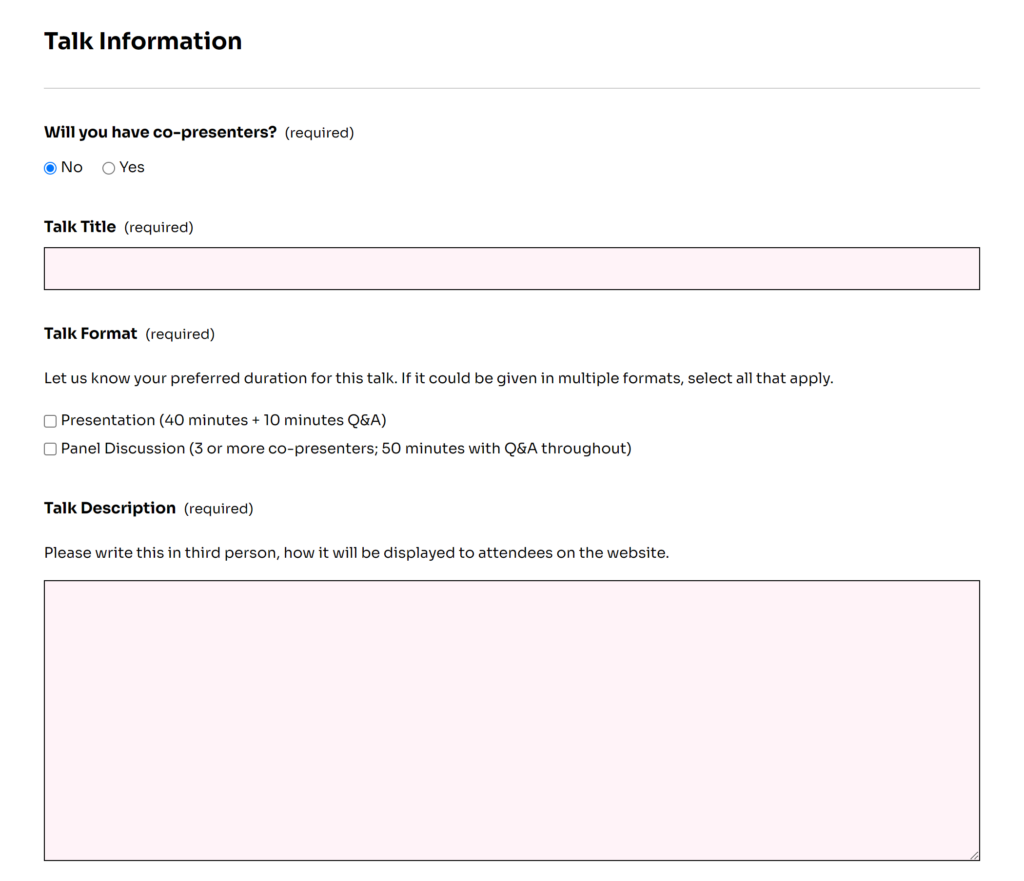Click the "Let us know your preferred duration" hint
The width and height of the screenshot is (1024, 881).
[438, 379]
